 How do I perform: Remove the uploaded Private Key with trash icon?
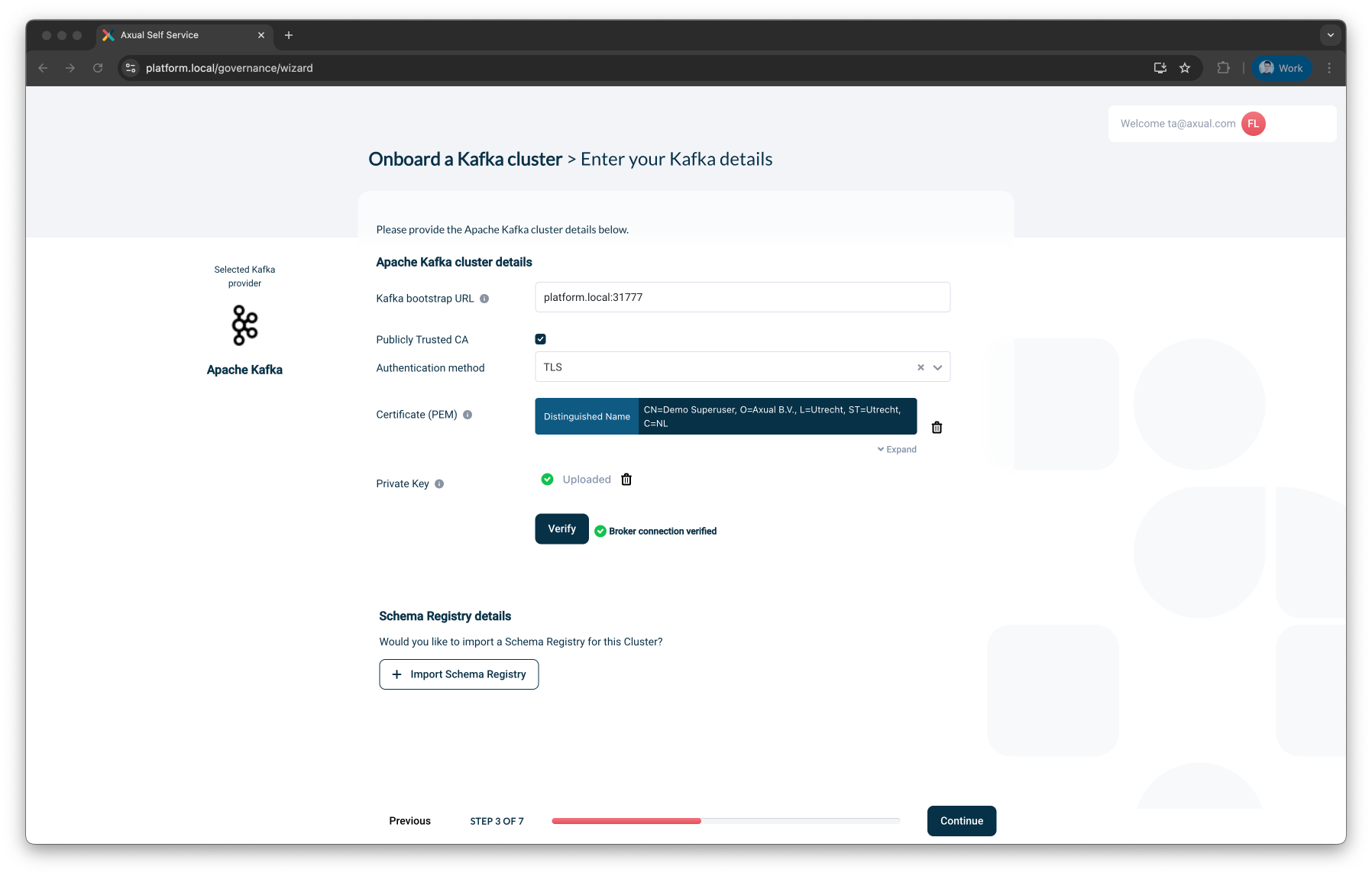click(626, 479)
